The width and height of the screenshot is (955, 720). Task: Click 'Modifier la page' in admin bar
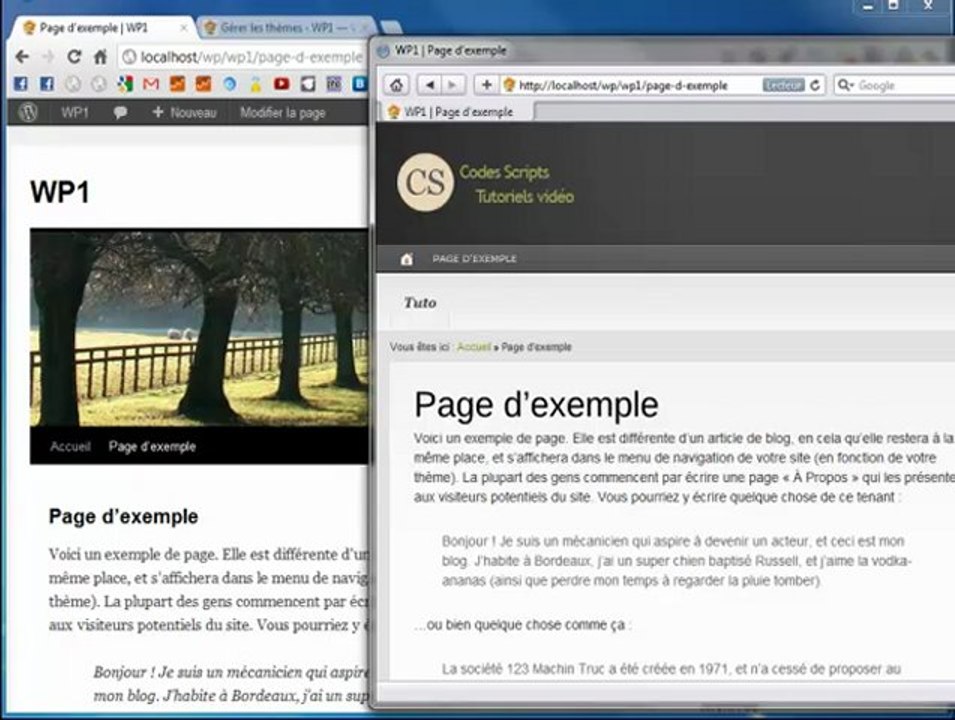coord(283,113)
